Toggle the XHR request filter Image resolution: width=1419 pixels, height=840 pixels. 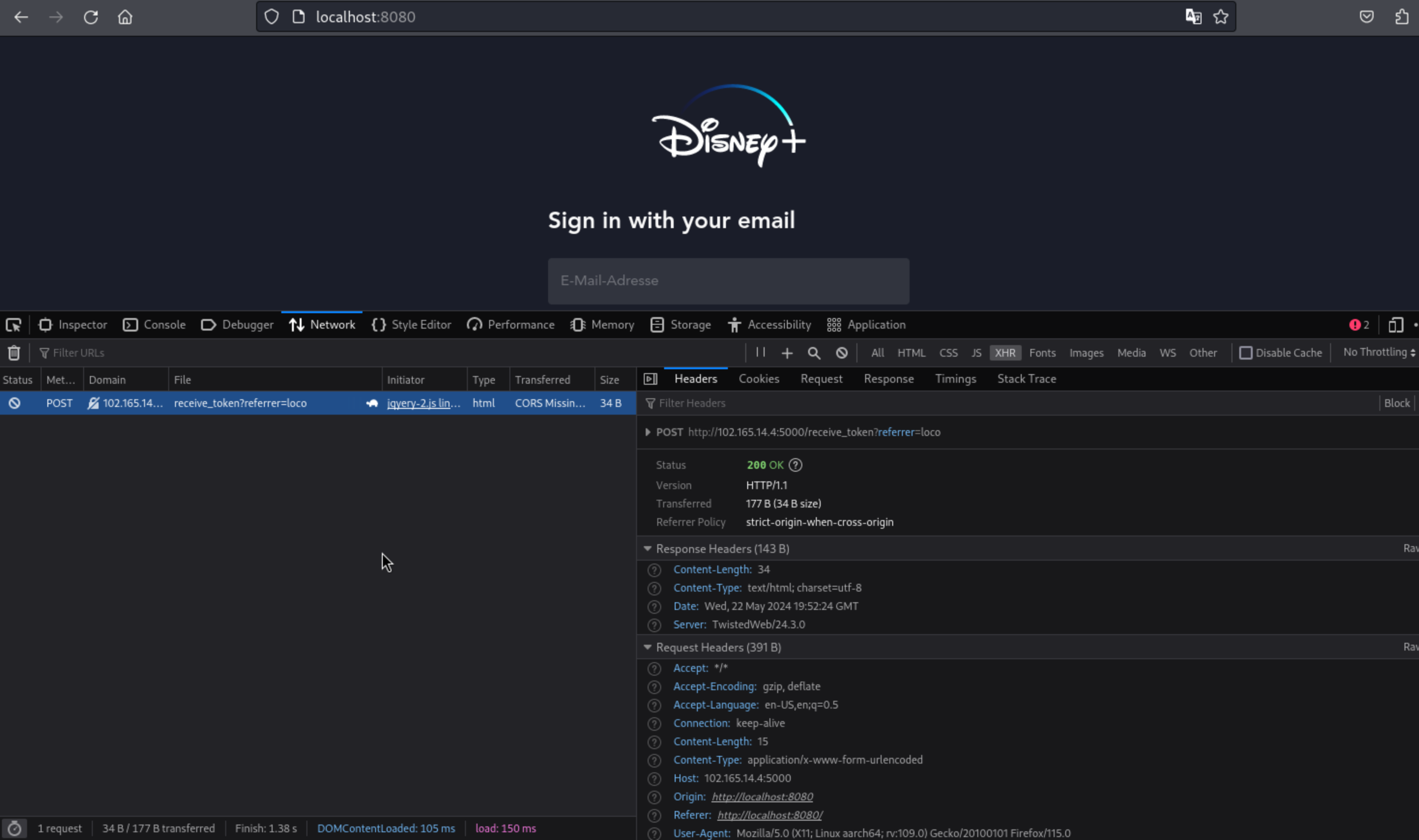coord(1005,353)
